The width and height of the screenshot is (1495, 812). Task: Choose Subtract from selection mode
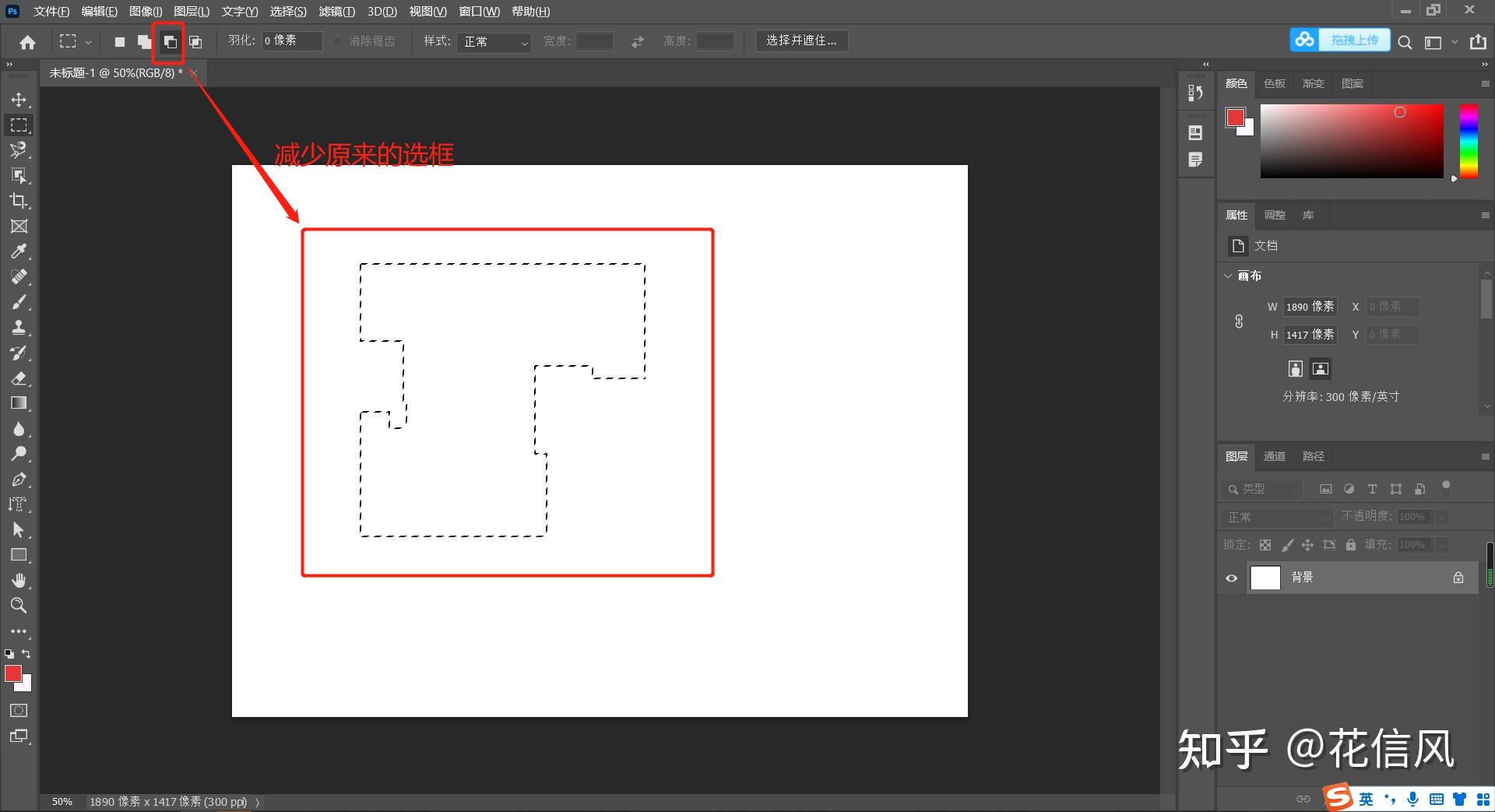[x=170, y=42]
